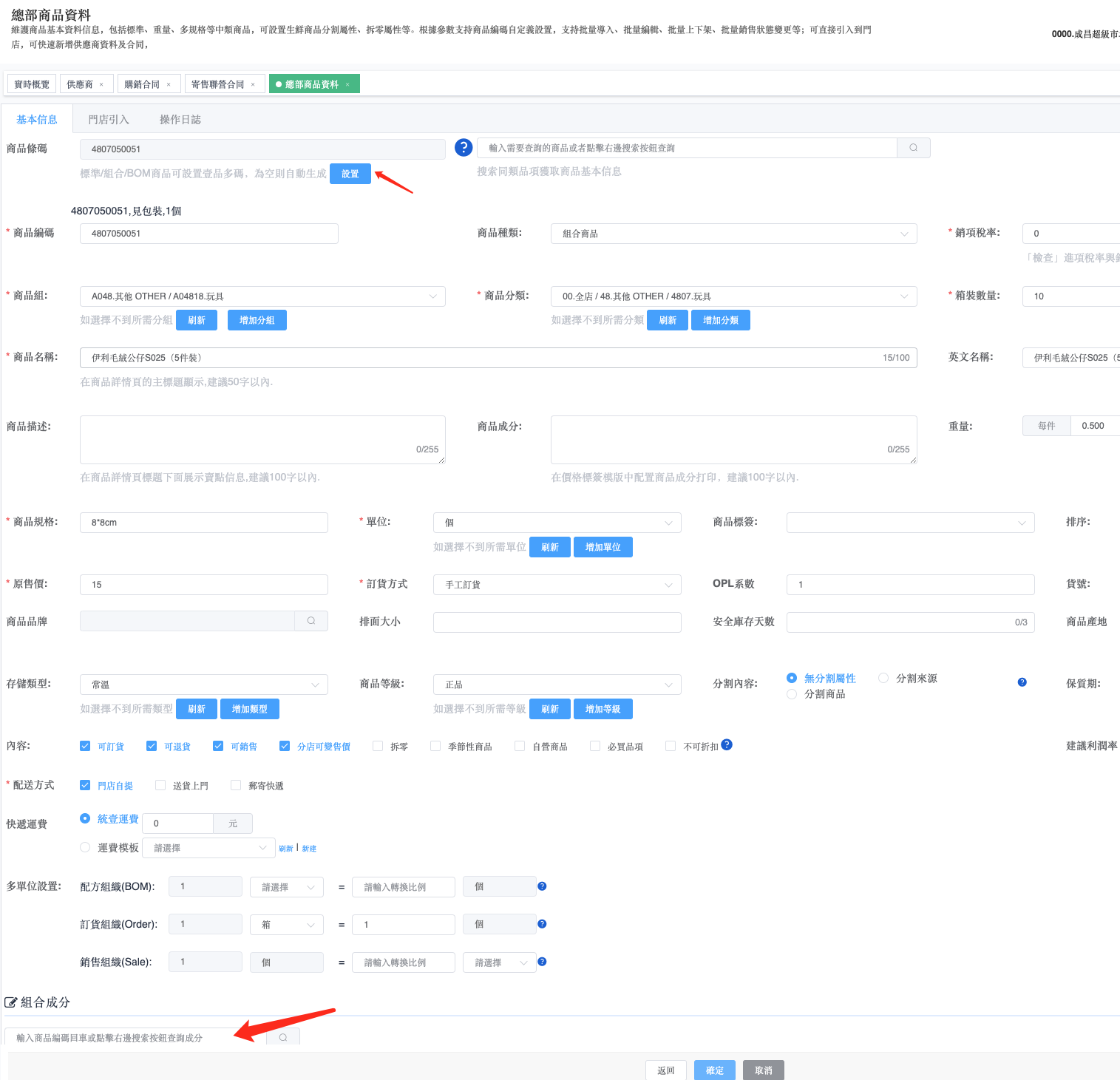Click the help icon next to 不可折扣
This screenshot has height=1080, width=1120.
pyautogui.click(x=727, y=745)
